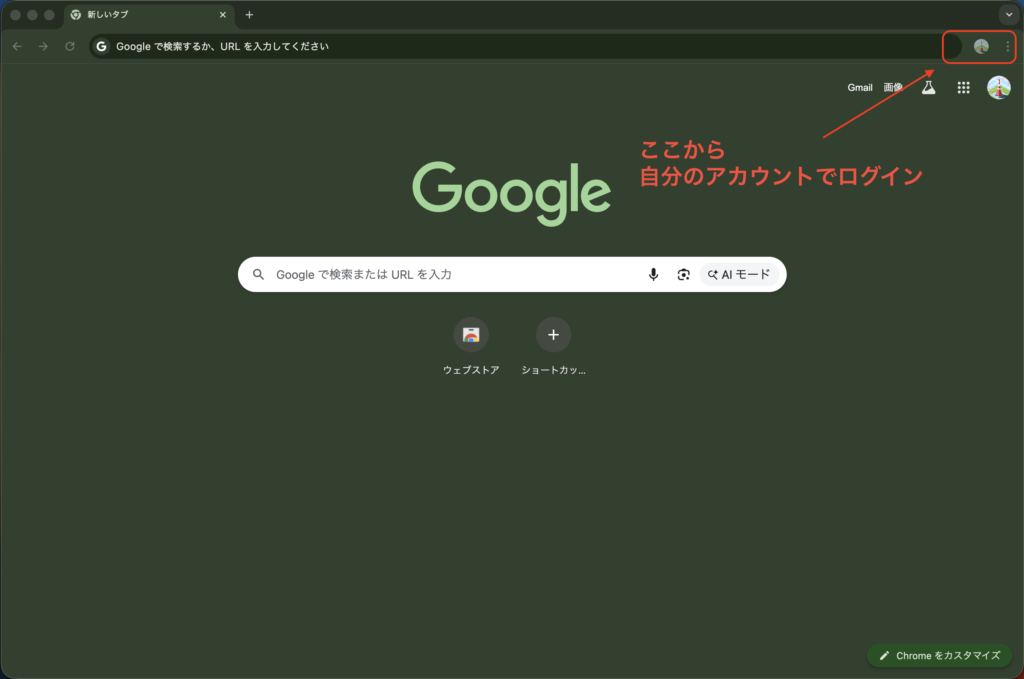Open the 画像 link

(x=892, y=88)
